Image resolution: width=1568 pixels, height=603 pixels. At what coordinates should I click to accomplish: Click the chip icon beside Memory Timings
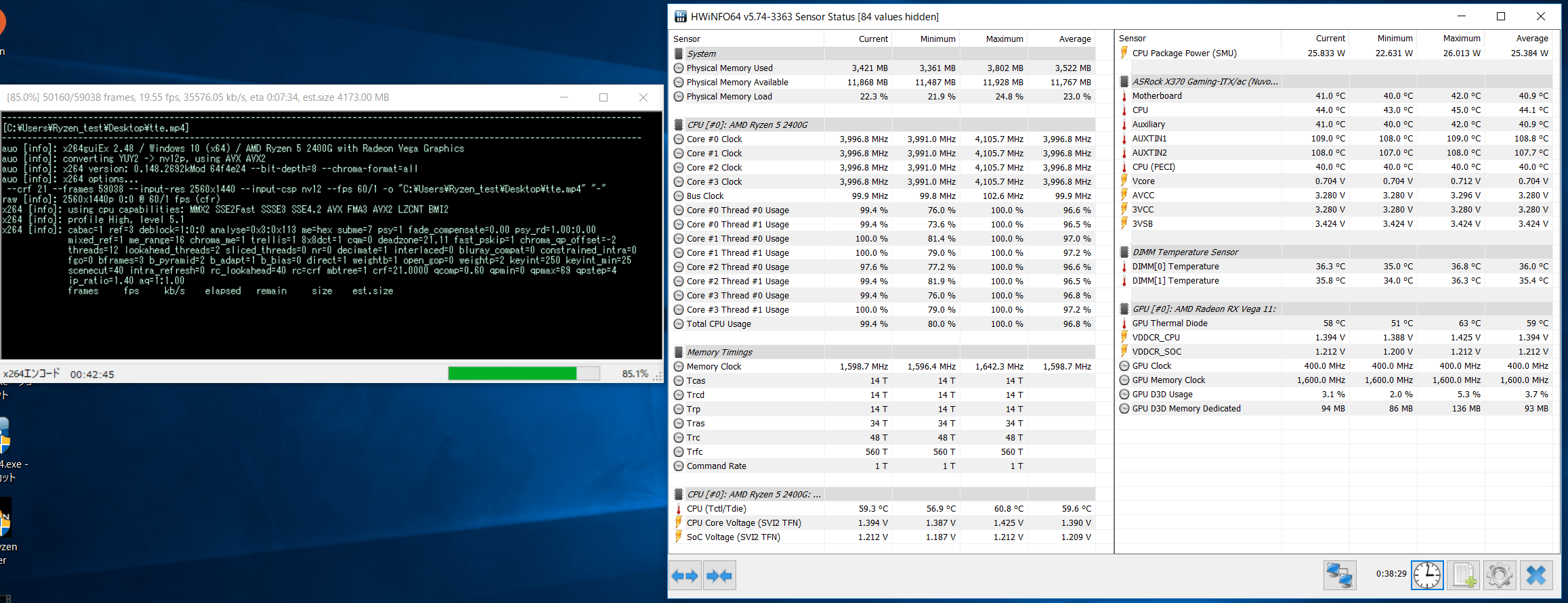click(x=679, y=352)
